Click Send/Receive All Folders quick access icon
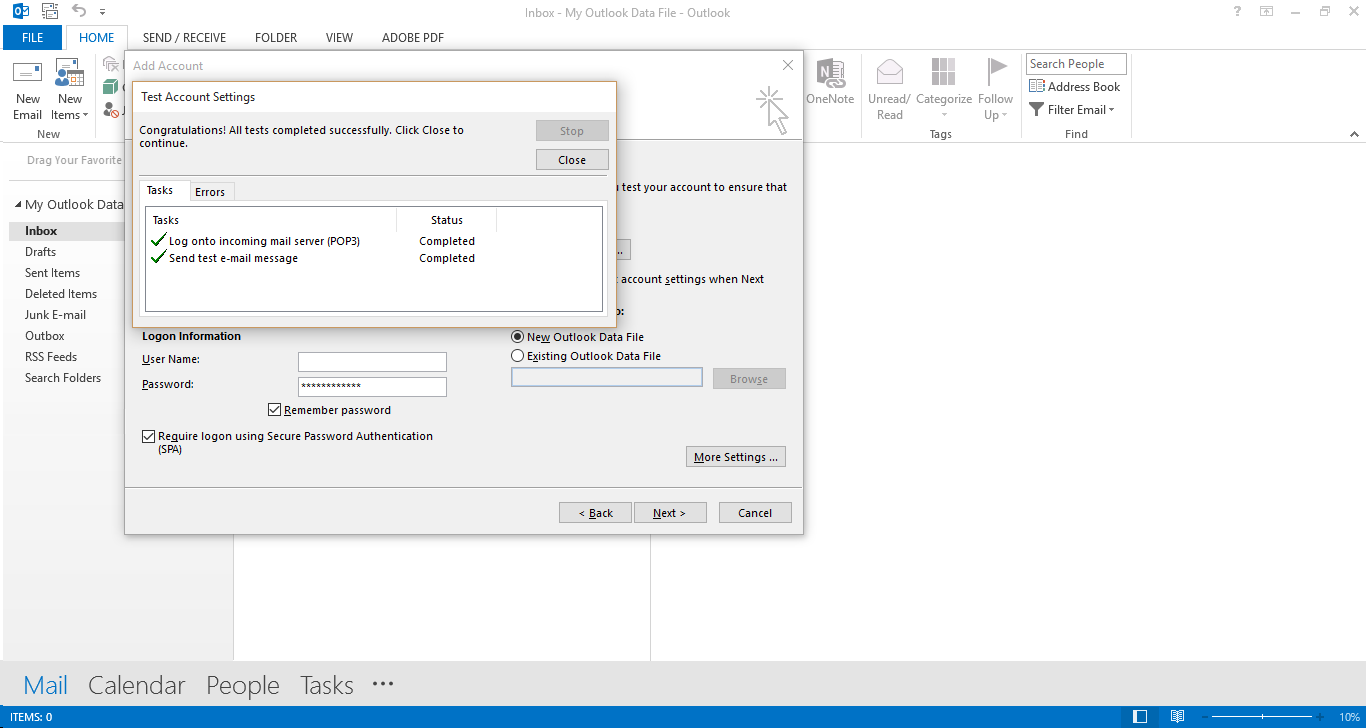The image size is (1366, 728). pos(50,12)
